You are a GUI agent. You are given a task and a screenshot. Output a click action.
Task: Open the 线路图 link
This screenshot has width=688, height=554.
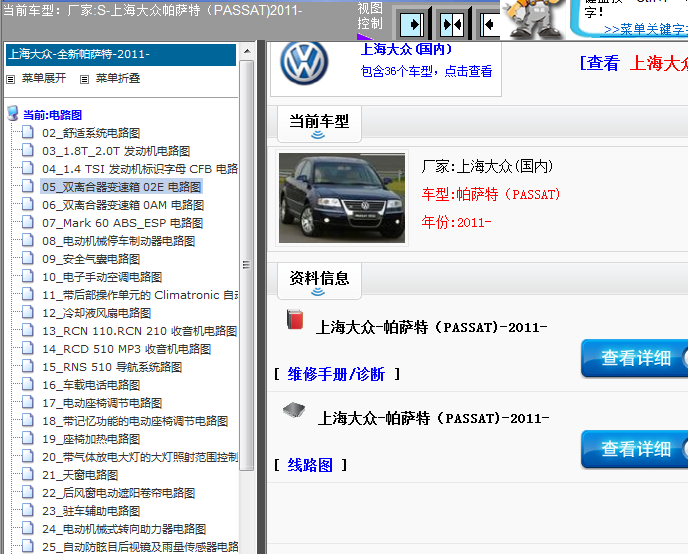click(310, 465)
